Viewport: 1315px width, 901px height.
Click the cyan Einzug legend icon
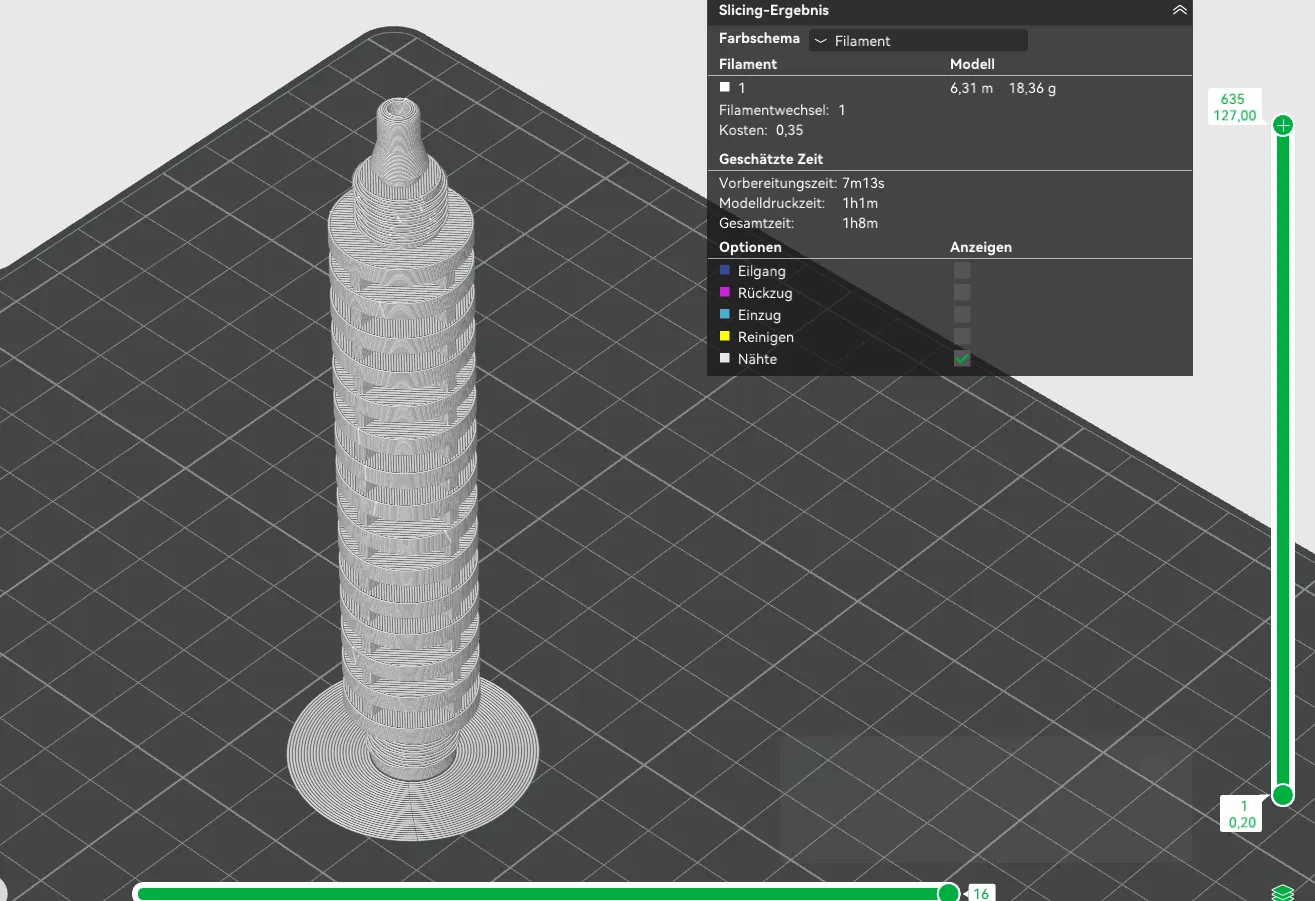(x=725, y=314)
